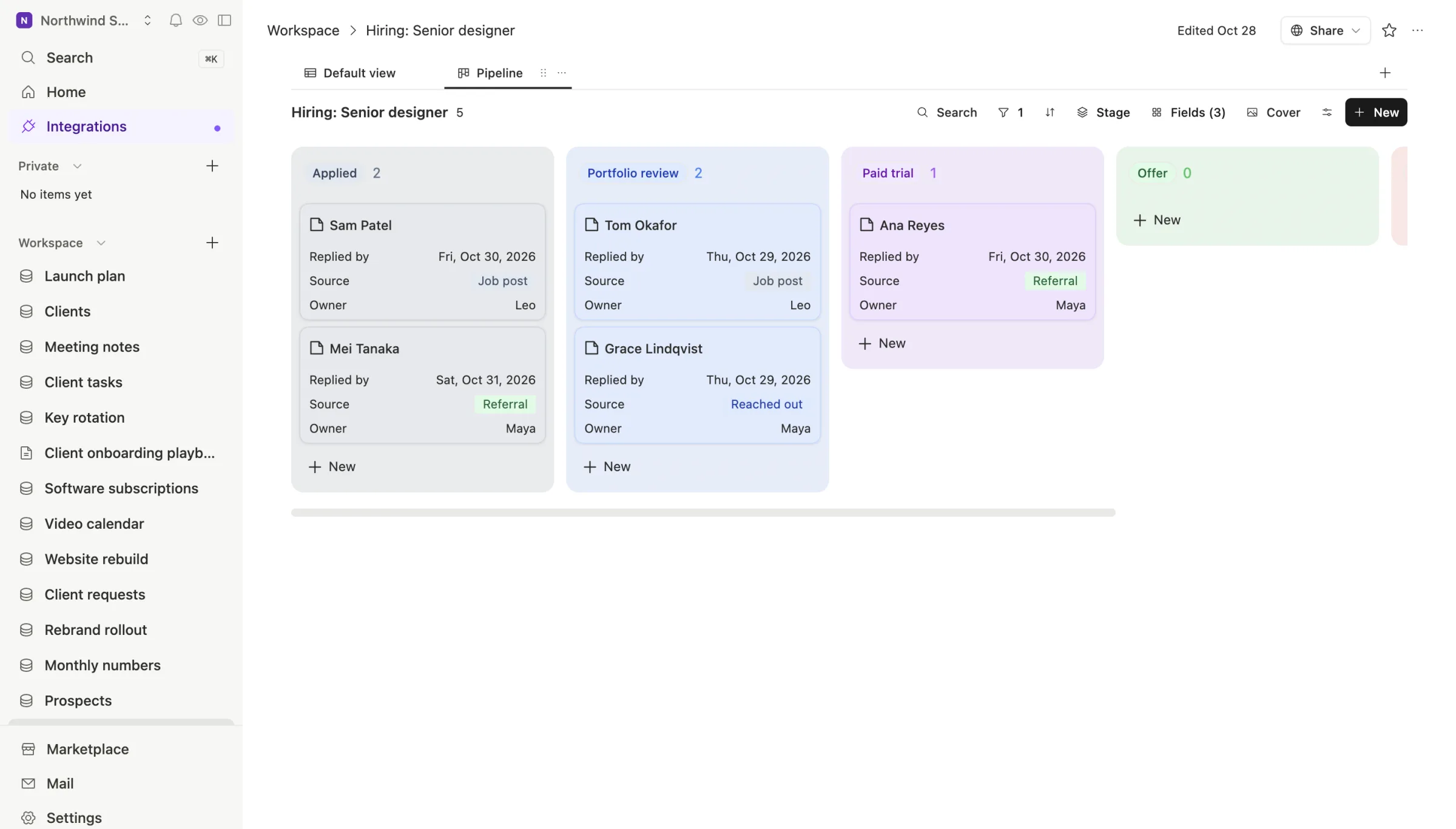Open the Grace Lindqvist card

[697, 385]
